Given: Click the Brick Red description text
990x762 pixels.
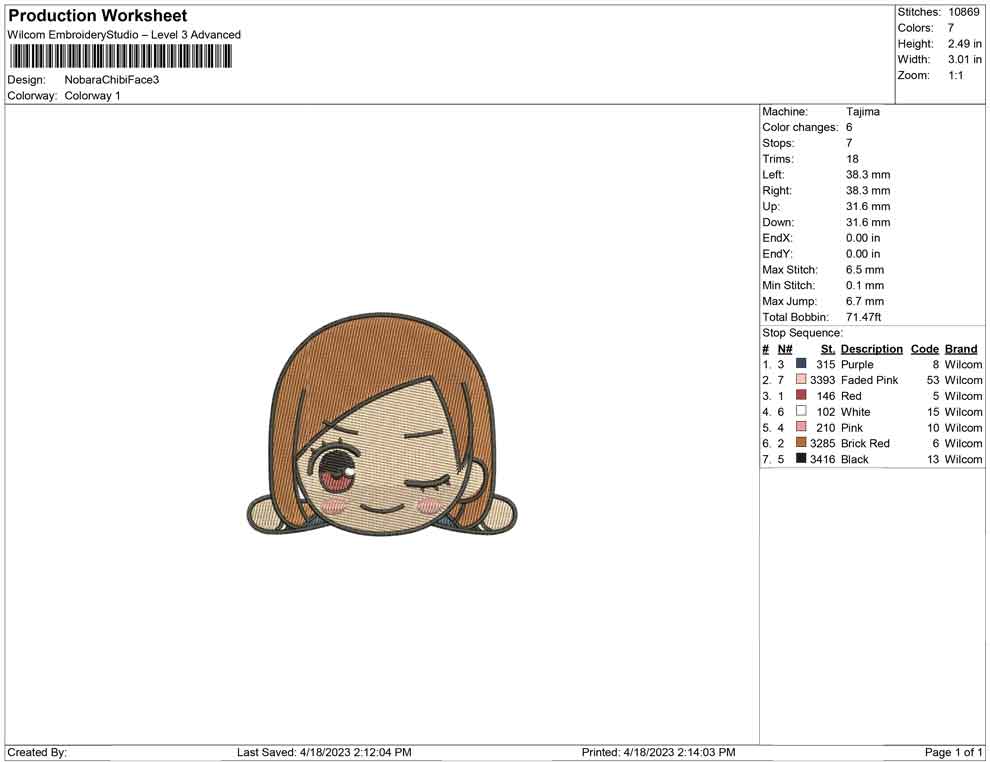Looking at the screenshot, I should pyautogui.click(x=865, y=443).
